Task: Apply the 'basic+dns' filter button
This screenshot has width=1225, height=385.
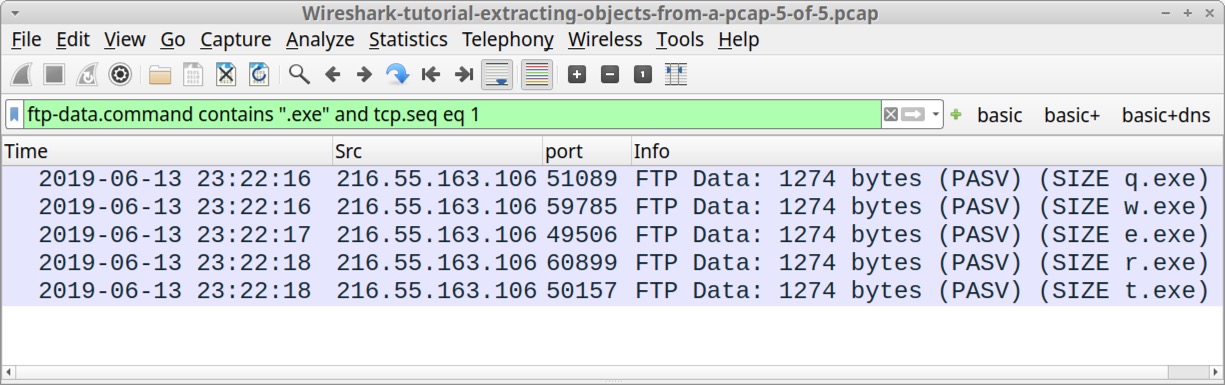Action: pyautogui.click(x=1166, y=115)
